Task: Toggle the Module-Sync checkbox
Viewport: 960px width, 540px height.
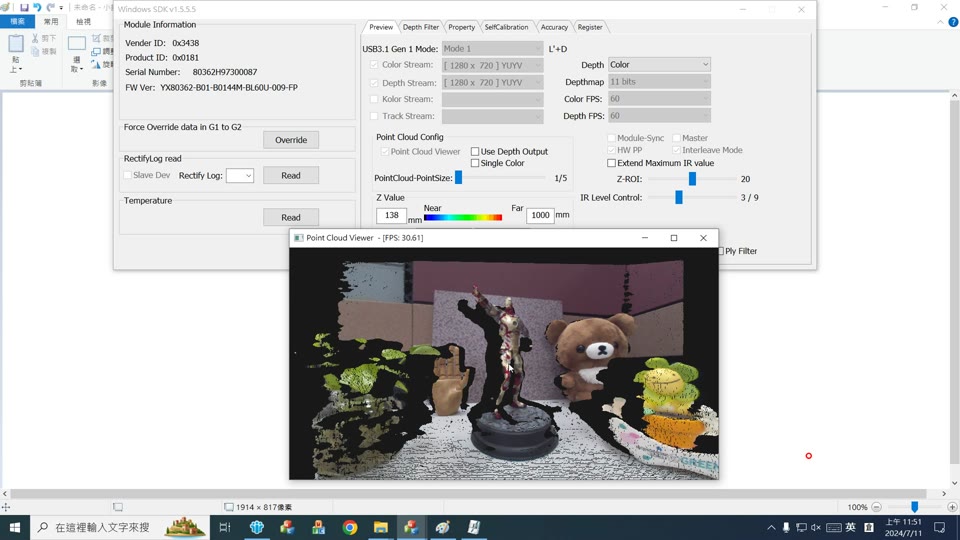Action: [x=611, y=138]
